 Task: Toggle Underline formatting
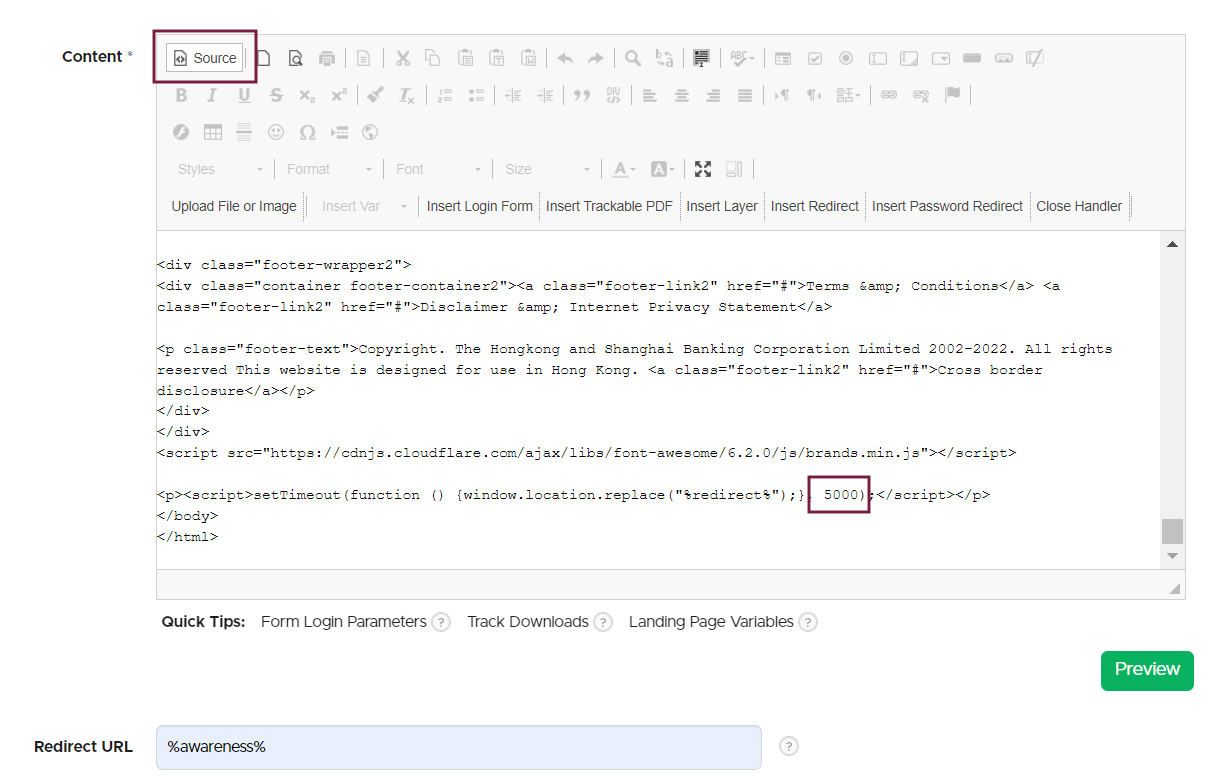(x=244, y=96)
